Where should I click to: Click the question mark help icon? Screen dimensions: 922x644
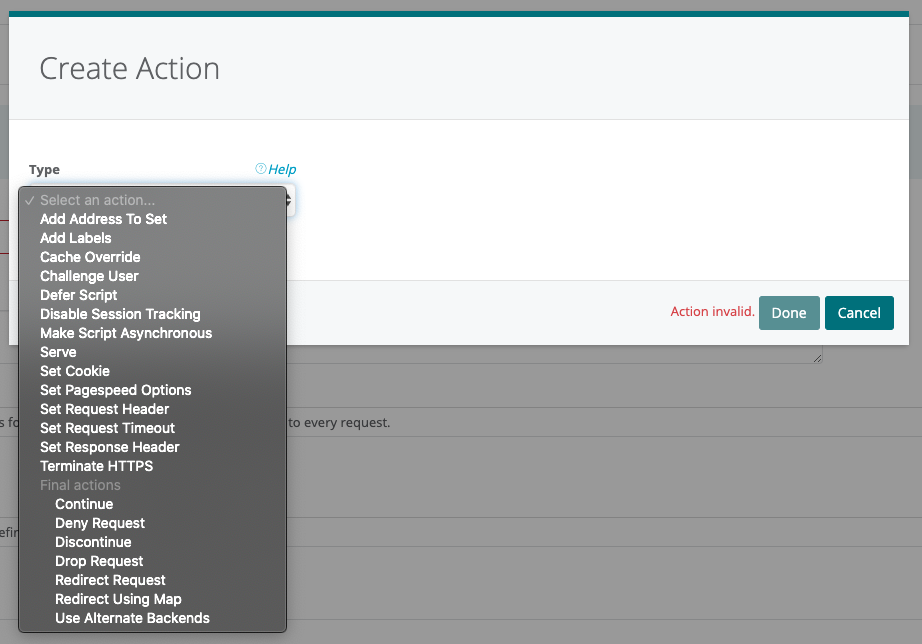click(x=261, y=169)
